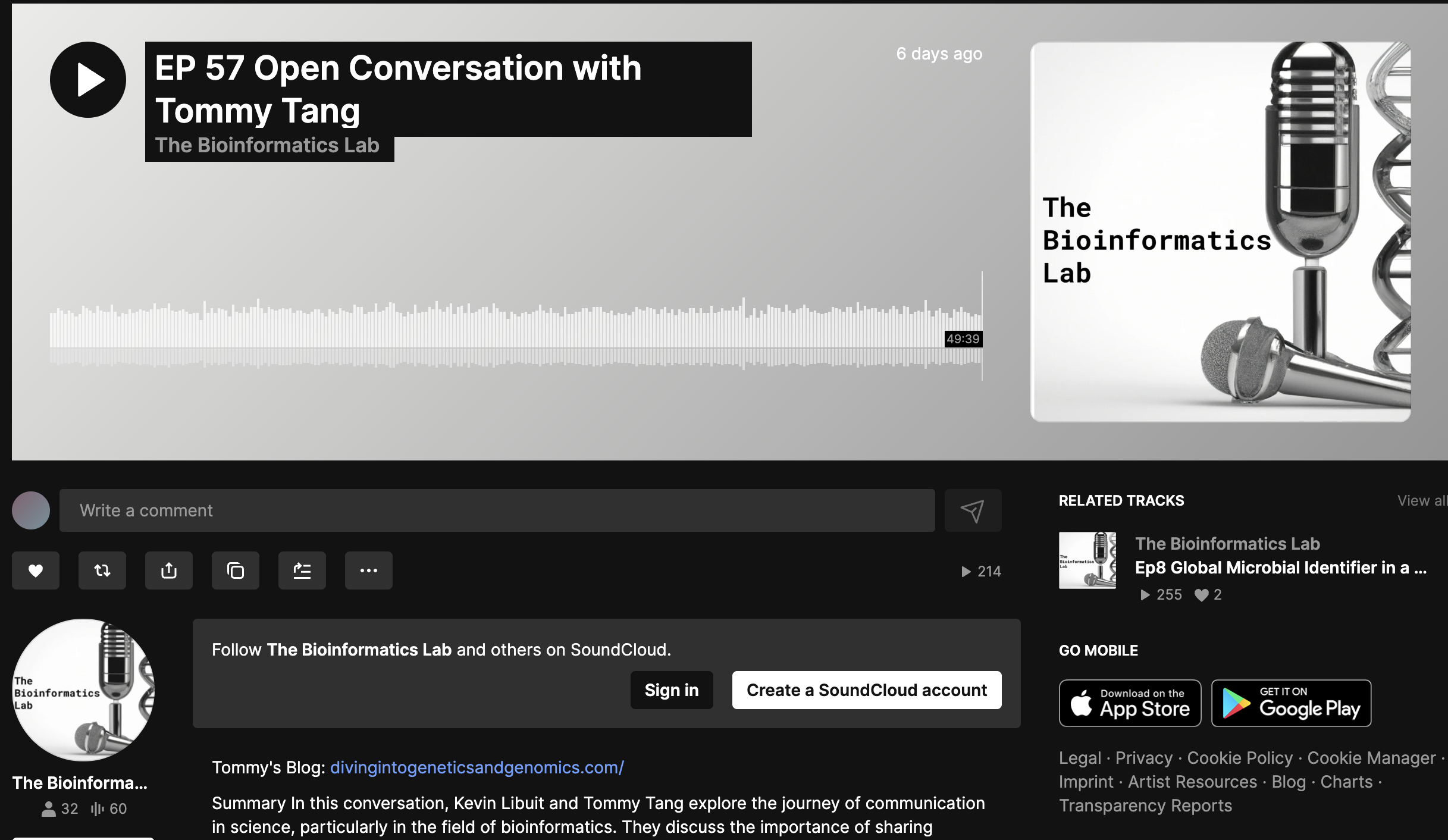This screenshot has height=840, width=1448.
Task: Click the 6 days ago timestamp
Action: [939, 54]
